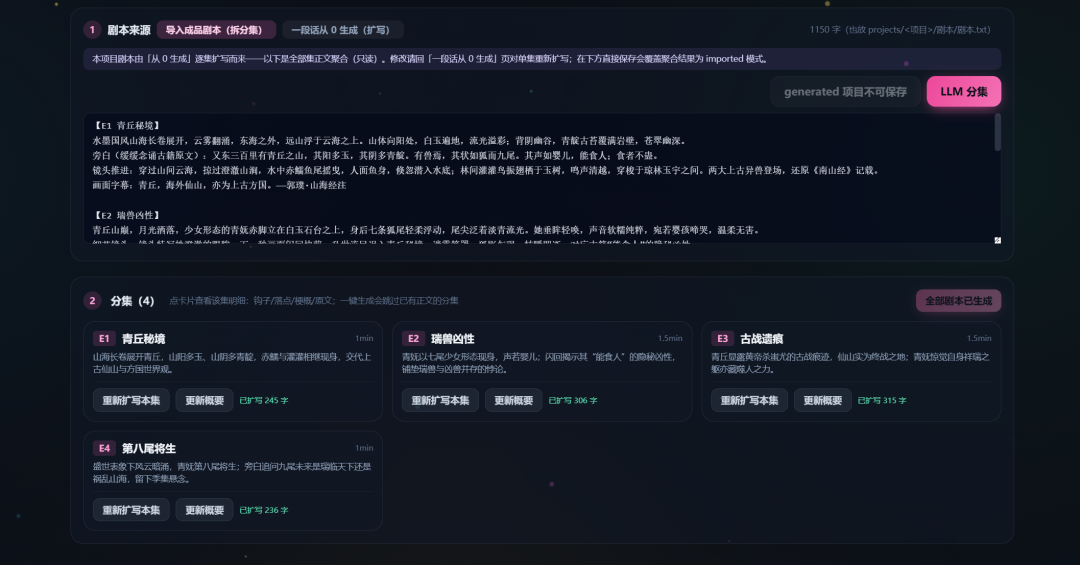The height and width of the screenshot is (565, 1080).
Task: Click the text area resize handle
Action: click(997, 240)
